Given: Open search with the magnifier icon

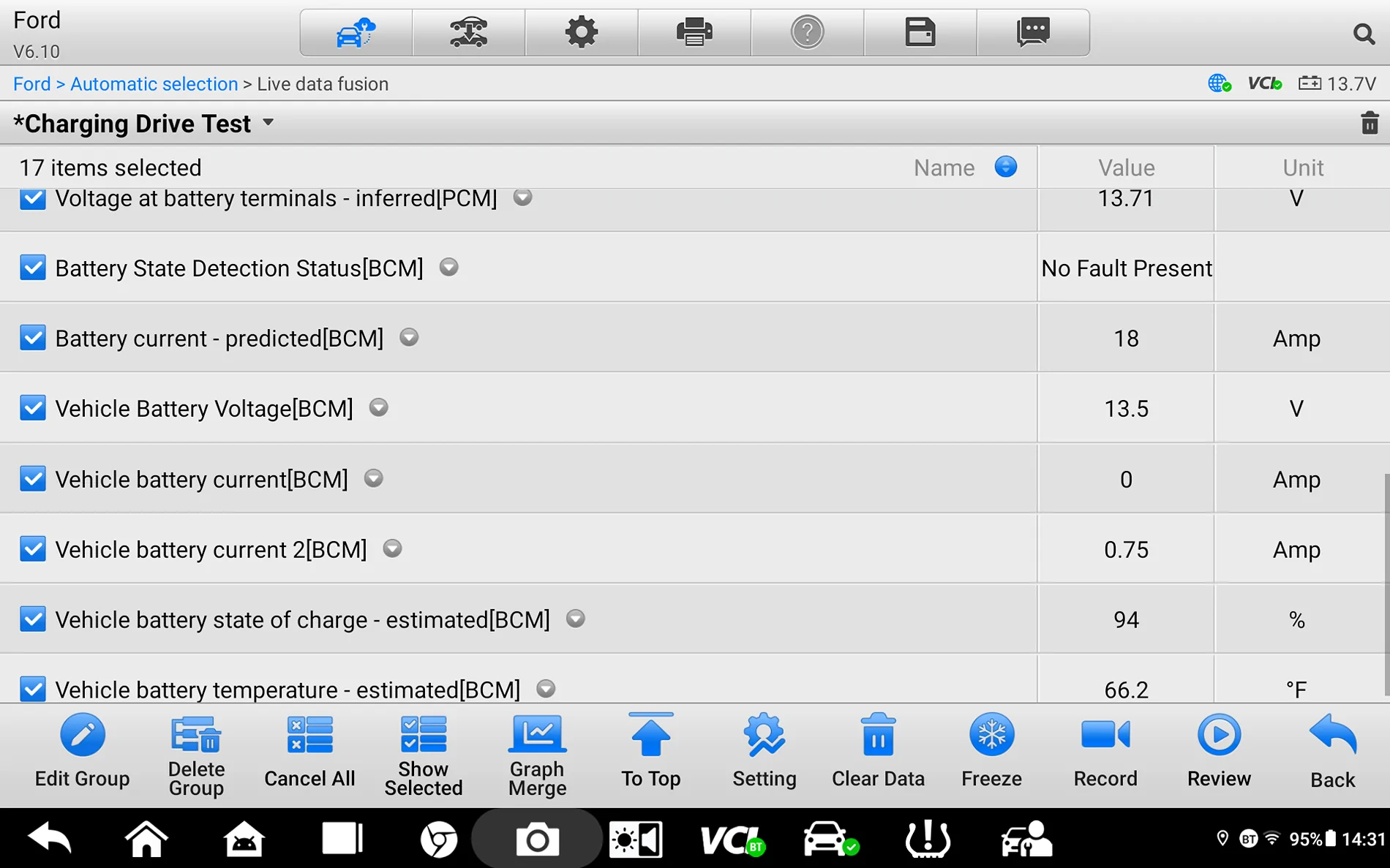Looking at the screenshot, I should click(1363, 34).
